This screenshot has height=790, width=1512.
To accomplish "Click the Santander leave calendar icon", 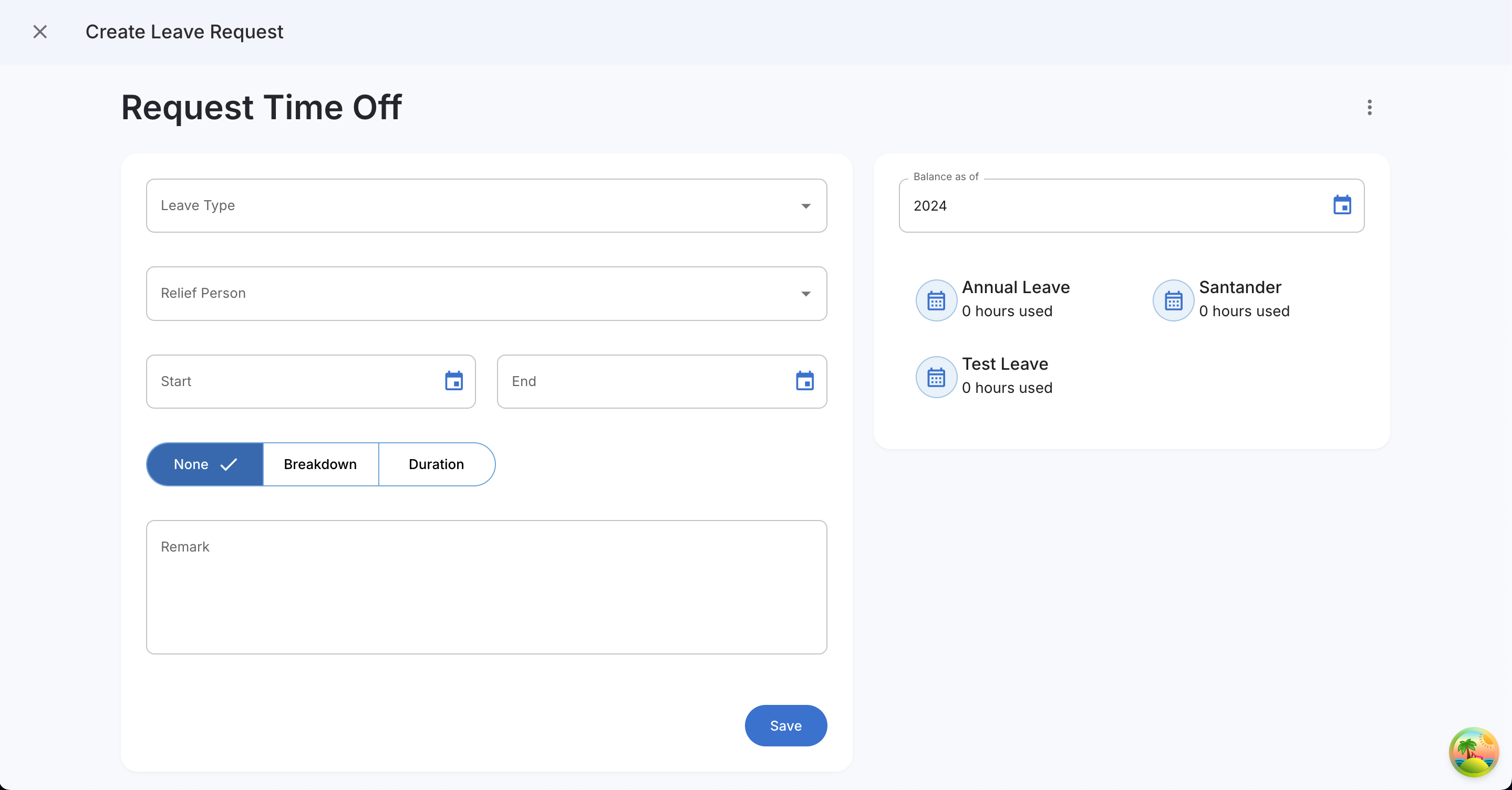I will pos(1173,300).
